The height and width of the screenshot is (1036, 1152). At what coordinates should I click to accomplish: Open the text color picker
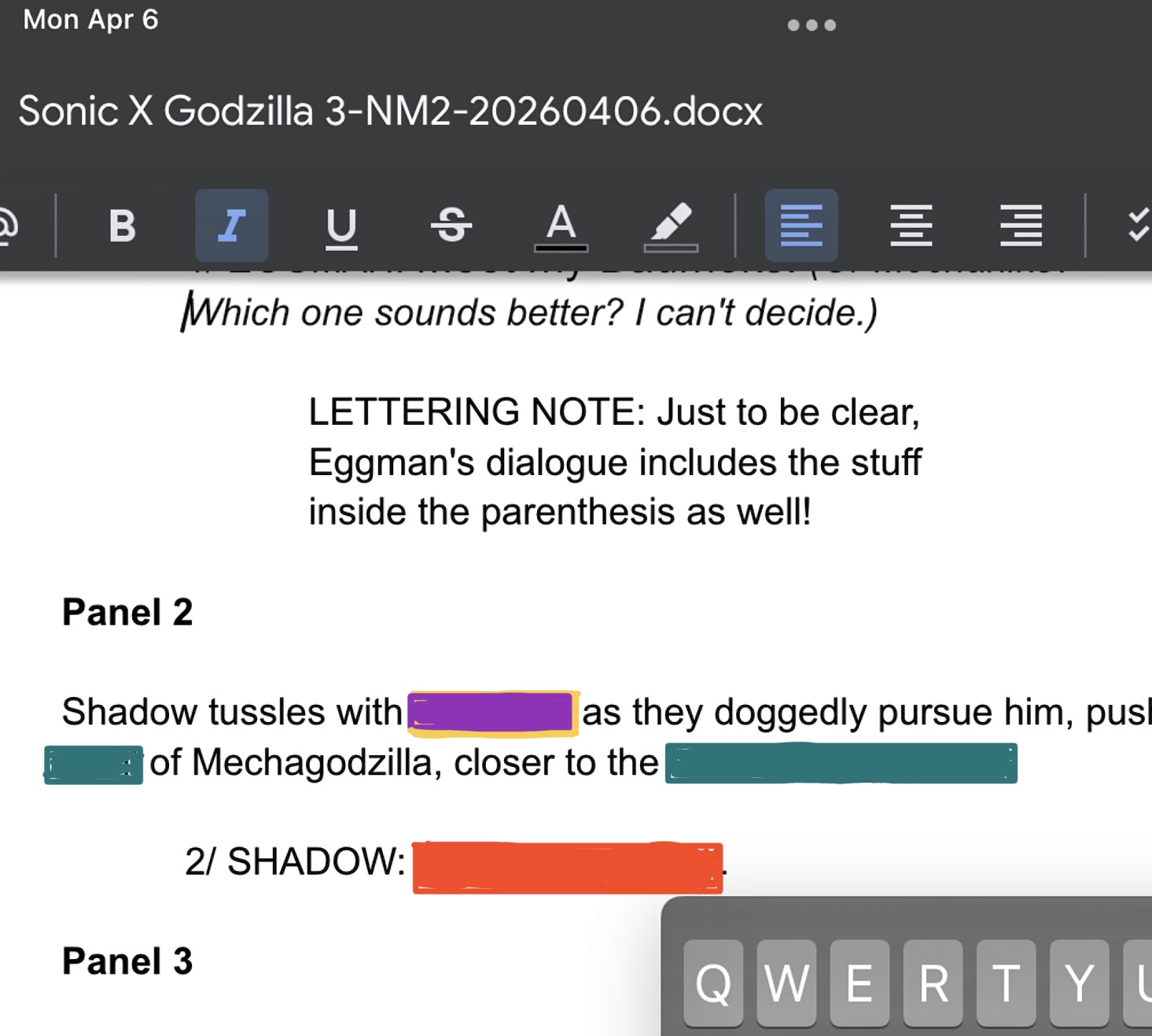[561, 227]
